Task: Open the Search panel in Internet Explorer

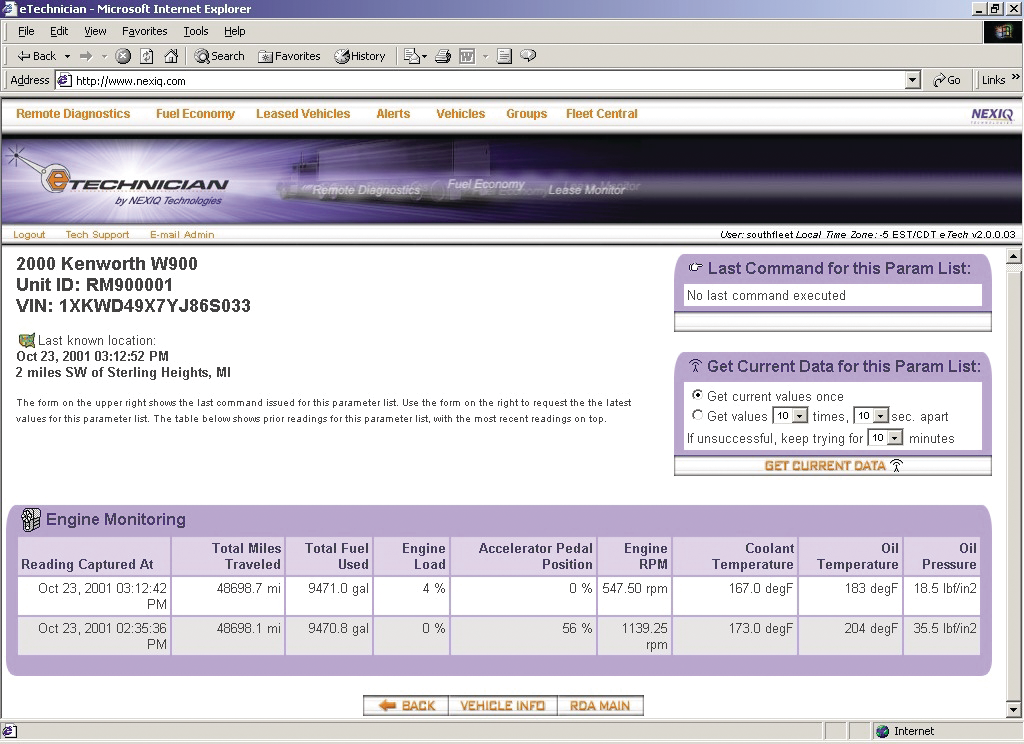Action: (x=217, y=56)
